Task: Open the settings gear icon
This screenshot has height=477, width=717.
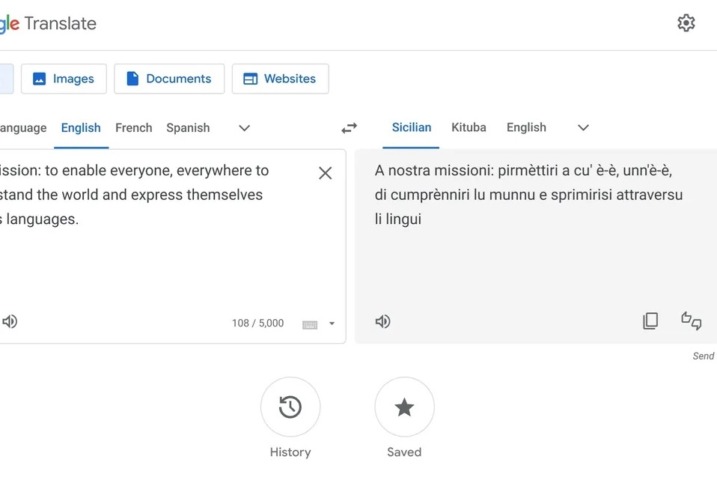Action: (x=686, y=23)
